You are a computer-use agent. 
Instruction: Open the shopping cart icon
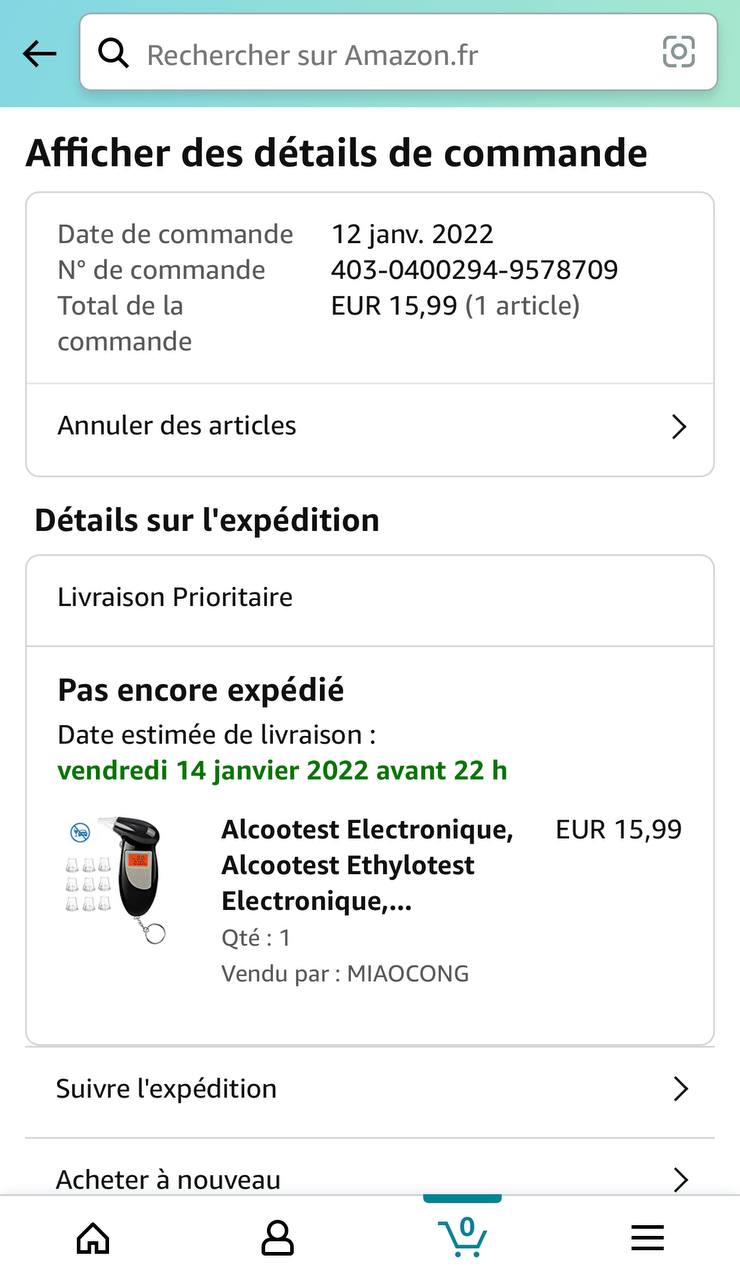463,1236
